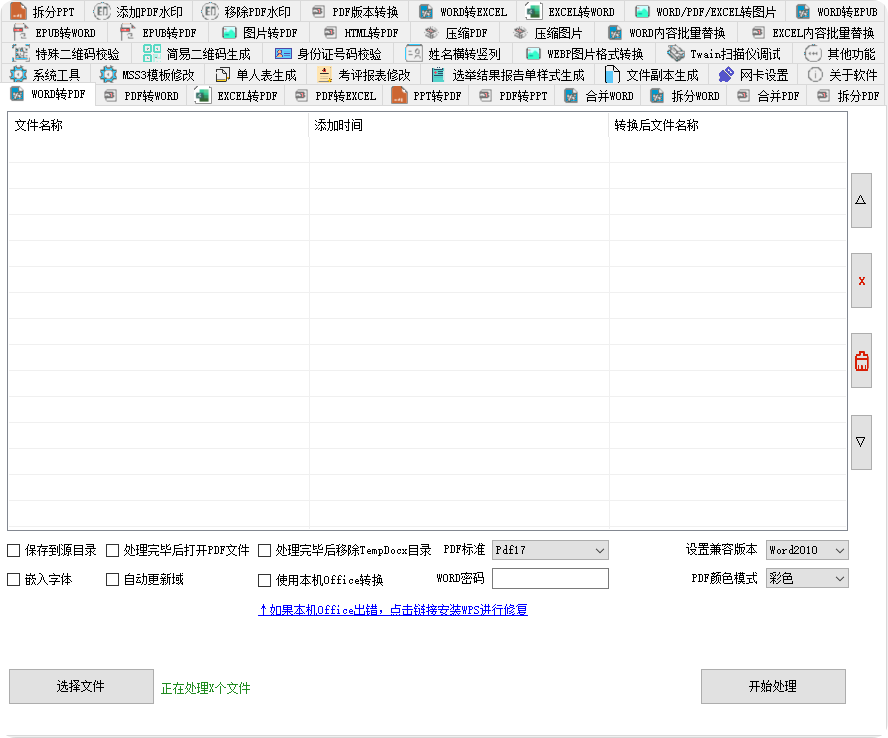Select the 单人表生成 tab
This screenshot has height=738, width=888.
pos(256,75)
